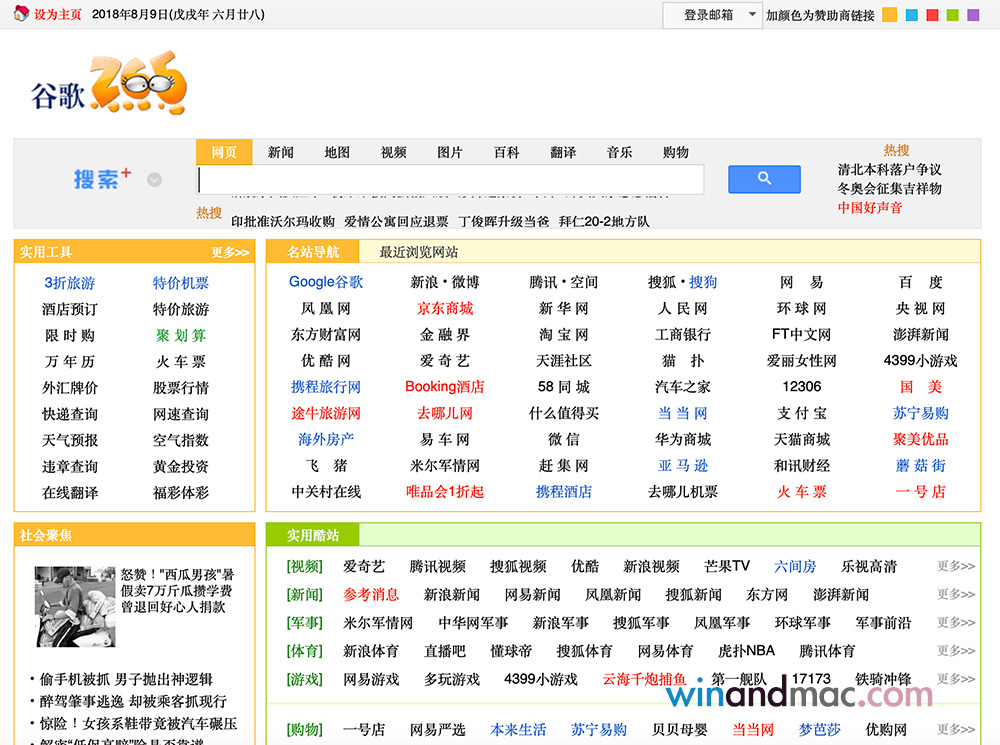This screenshot has height=745, width=1000.
Task: Click the red house homepage icon
Action: pyautogui.click(x=21, y=14)
